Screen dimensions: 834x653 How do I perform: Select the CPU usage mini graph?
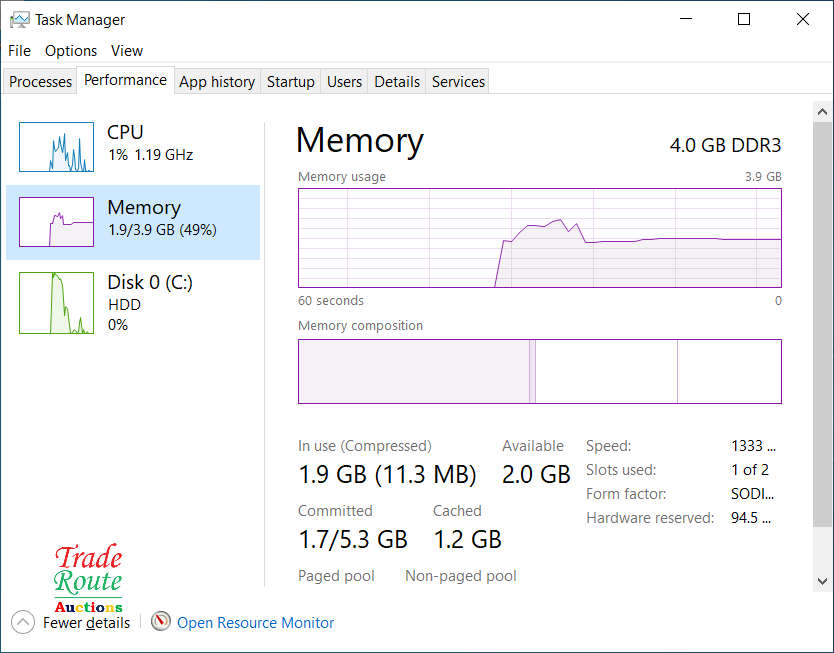click(56, 147)
